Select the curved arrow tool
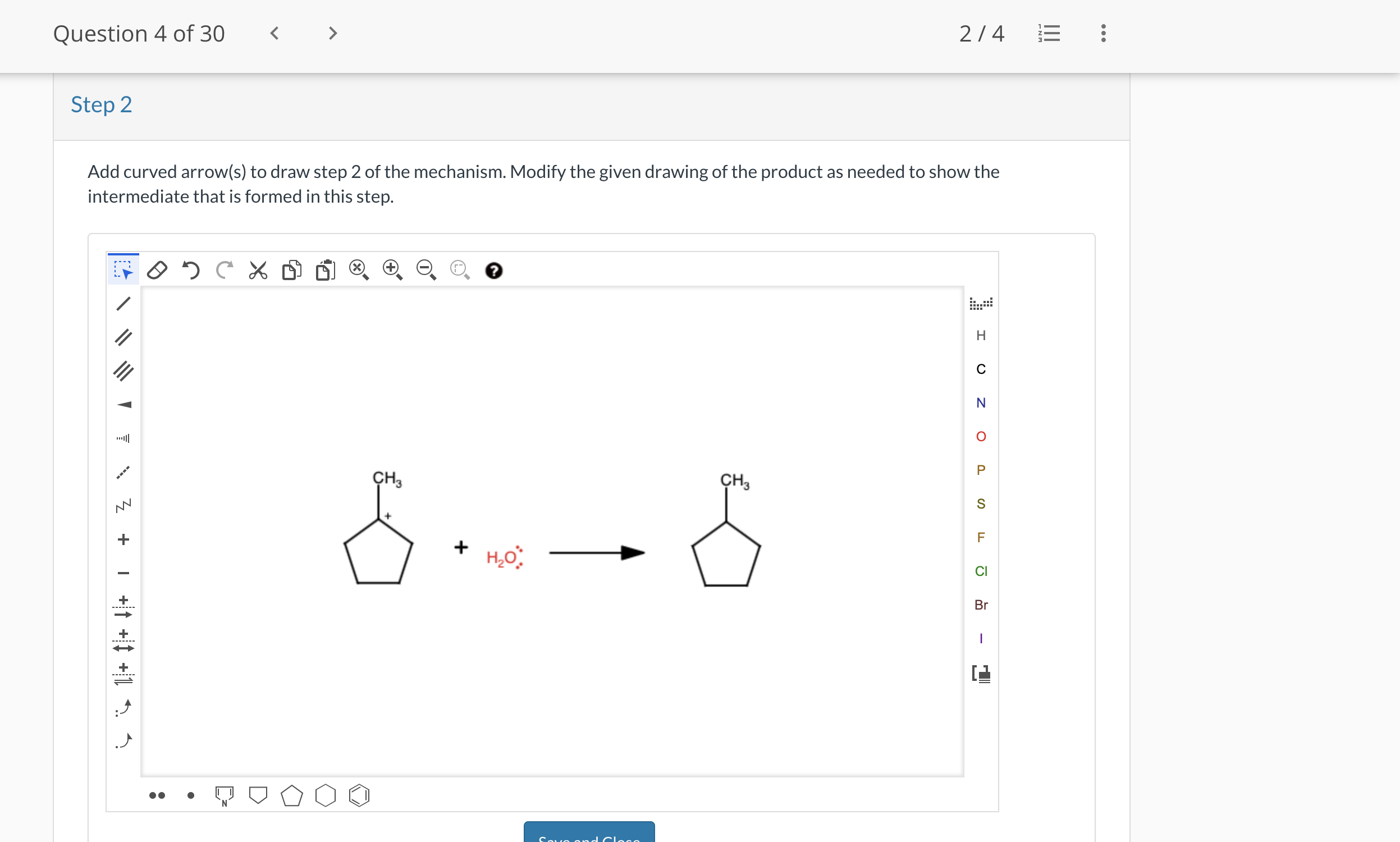The height and width of the screenshot is (842, 1400). tap(122, 707)
